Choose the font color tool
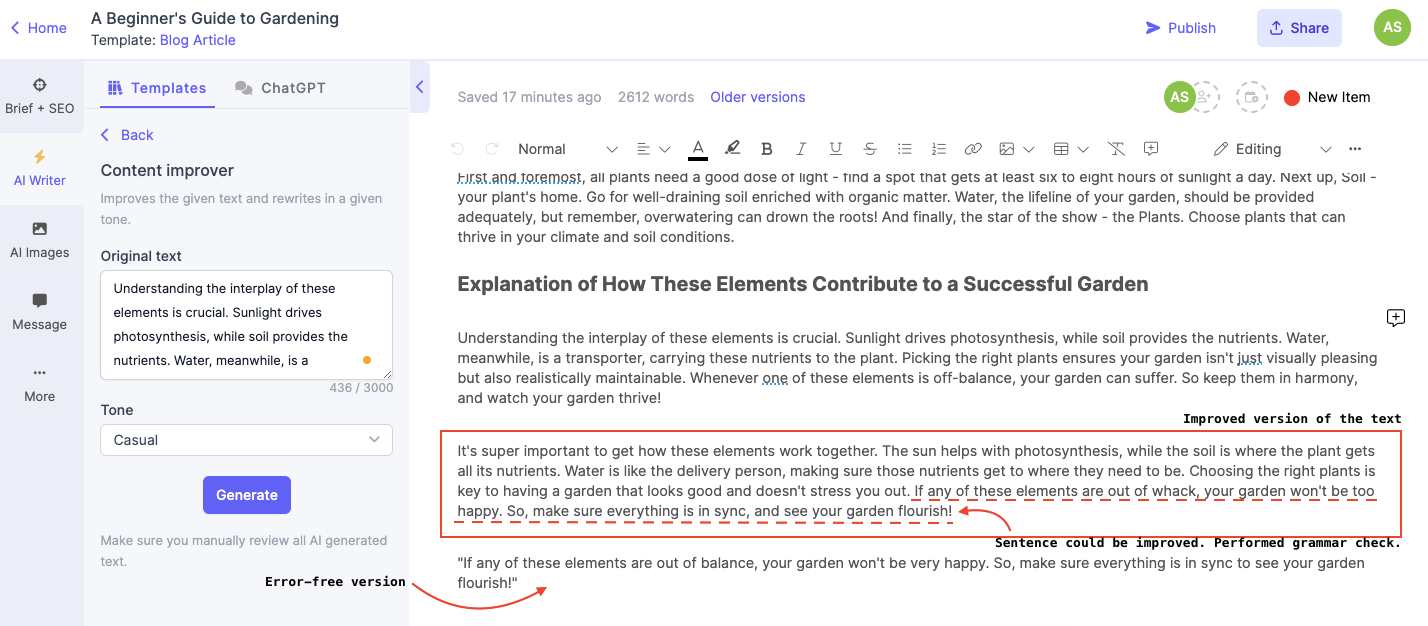Image resolution: width=1428 pixels, height=626 pixels. 698,149
